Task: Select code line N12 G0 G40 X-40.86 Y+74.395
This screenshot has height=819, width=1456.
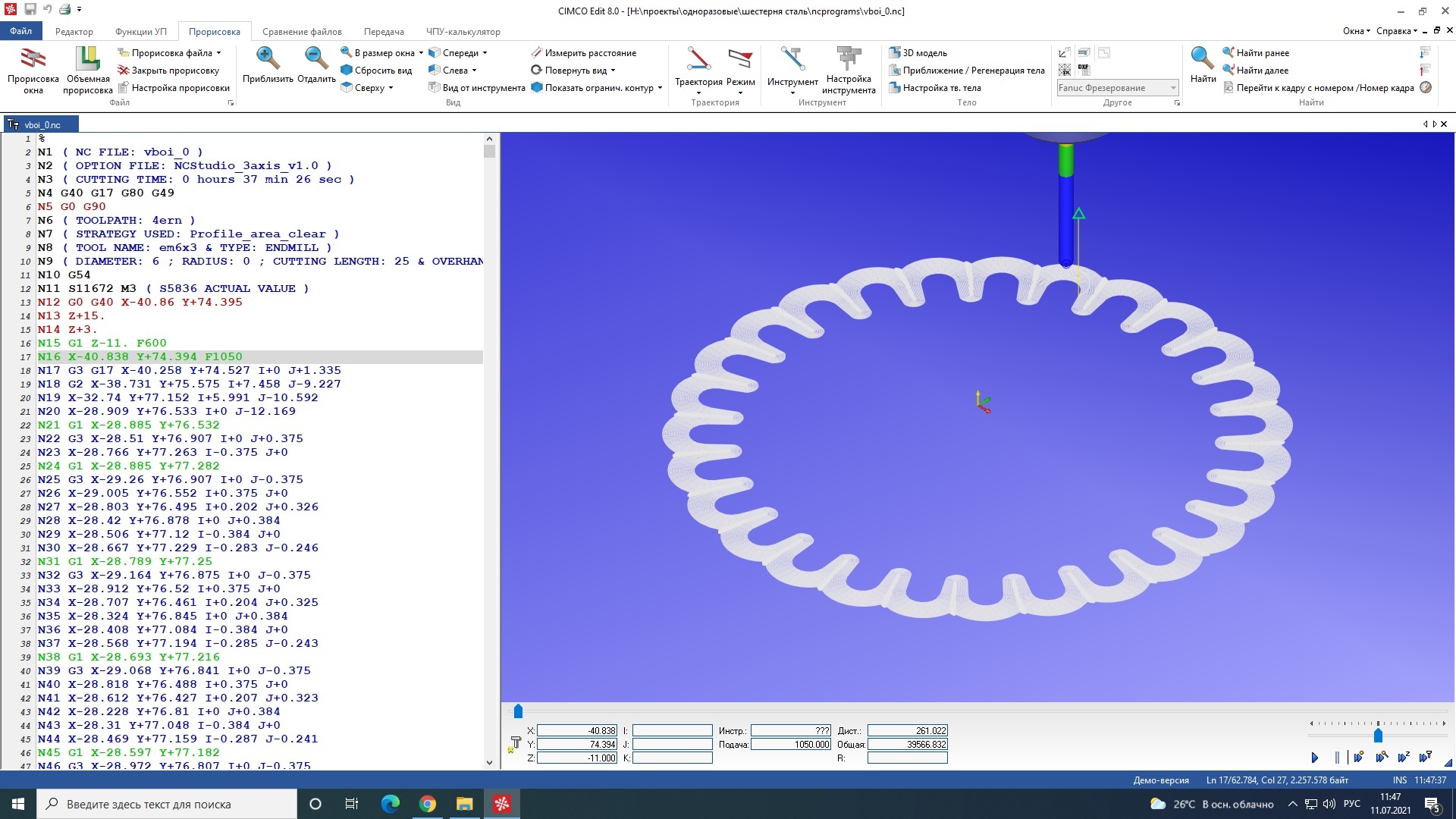Action: (140, 302)
